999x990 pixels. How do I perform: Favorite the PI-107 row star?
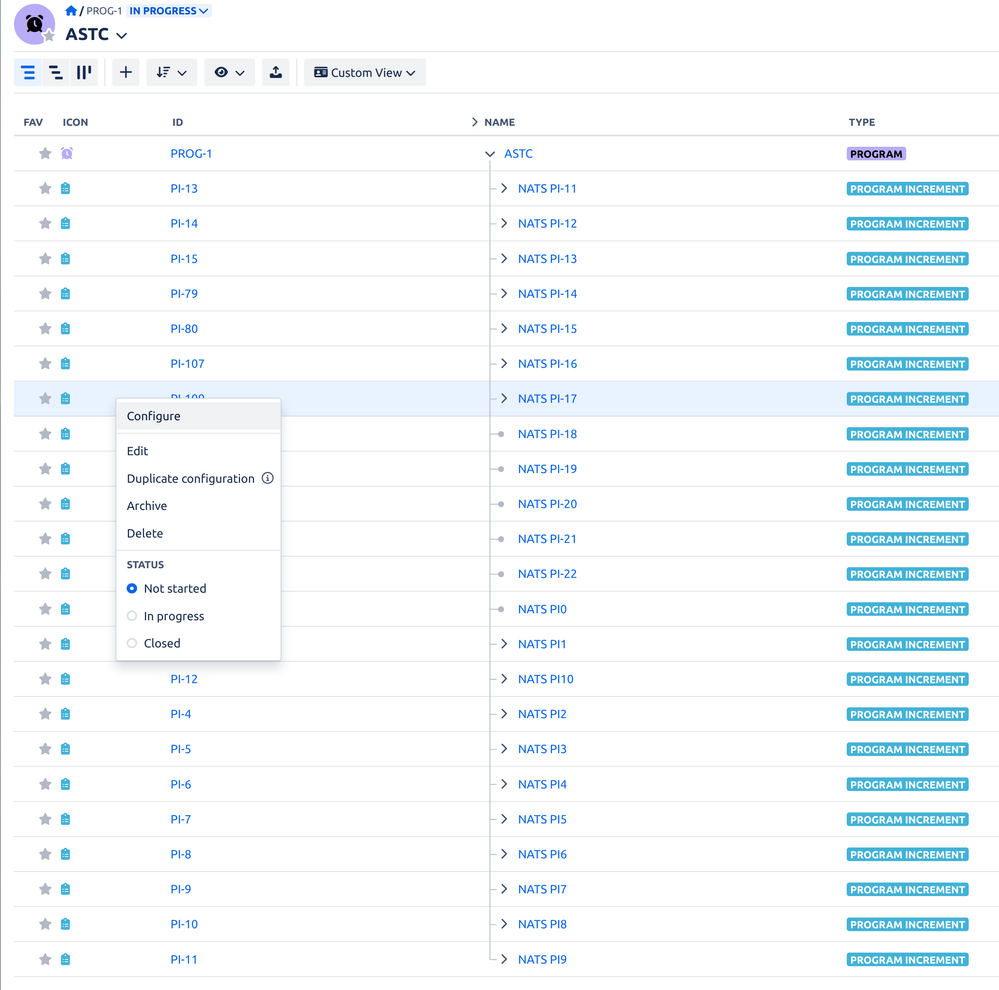[45, 364]
